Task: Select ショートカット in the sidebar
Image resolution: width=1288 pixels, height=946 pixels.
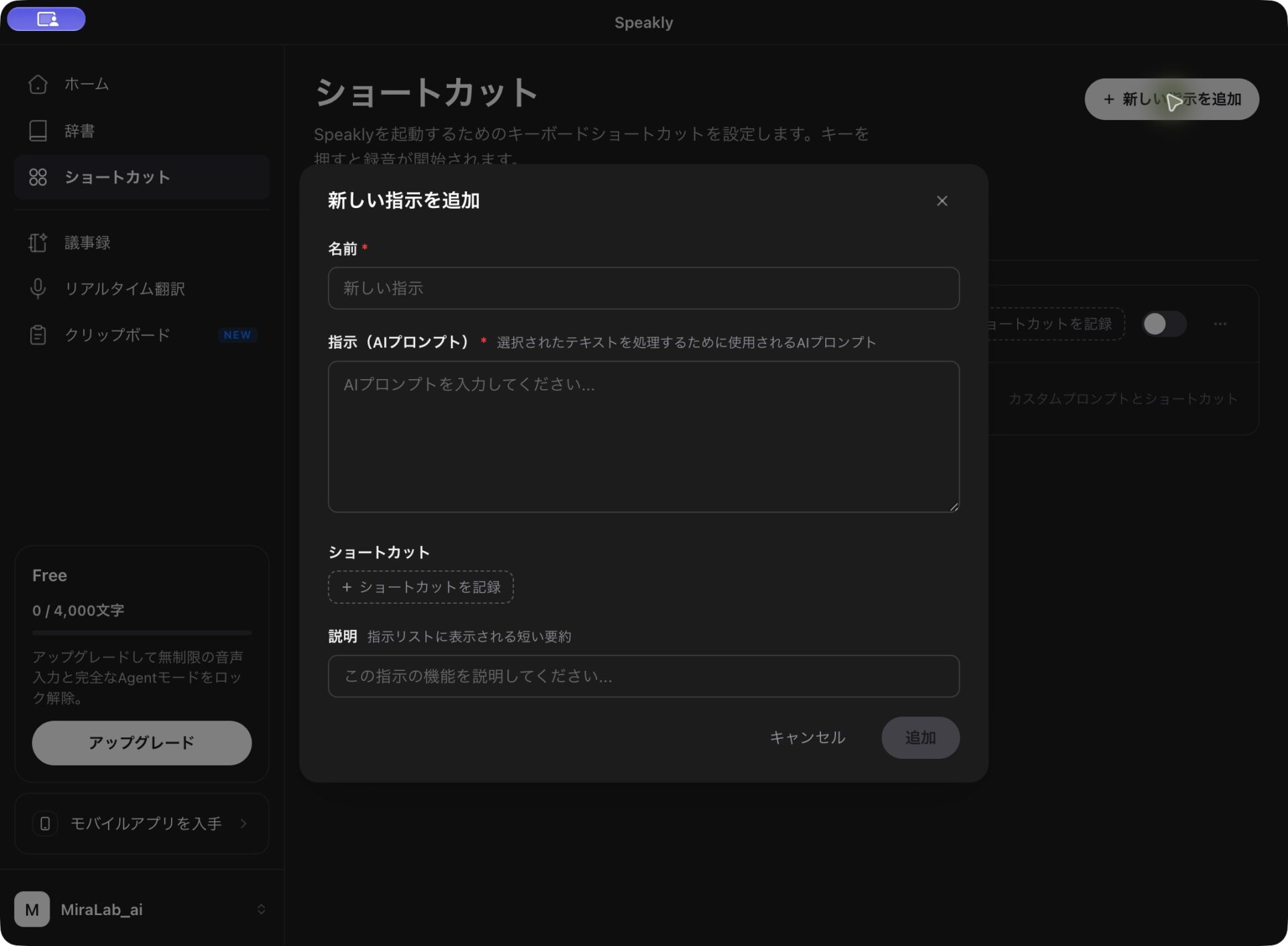Action: [142, 177]
